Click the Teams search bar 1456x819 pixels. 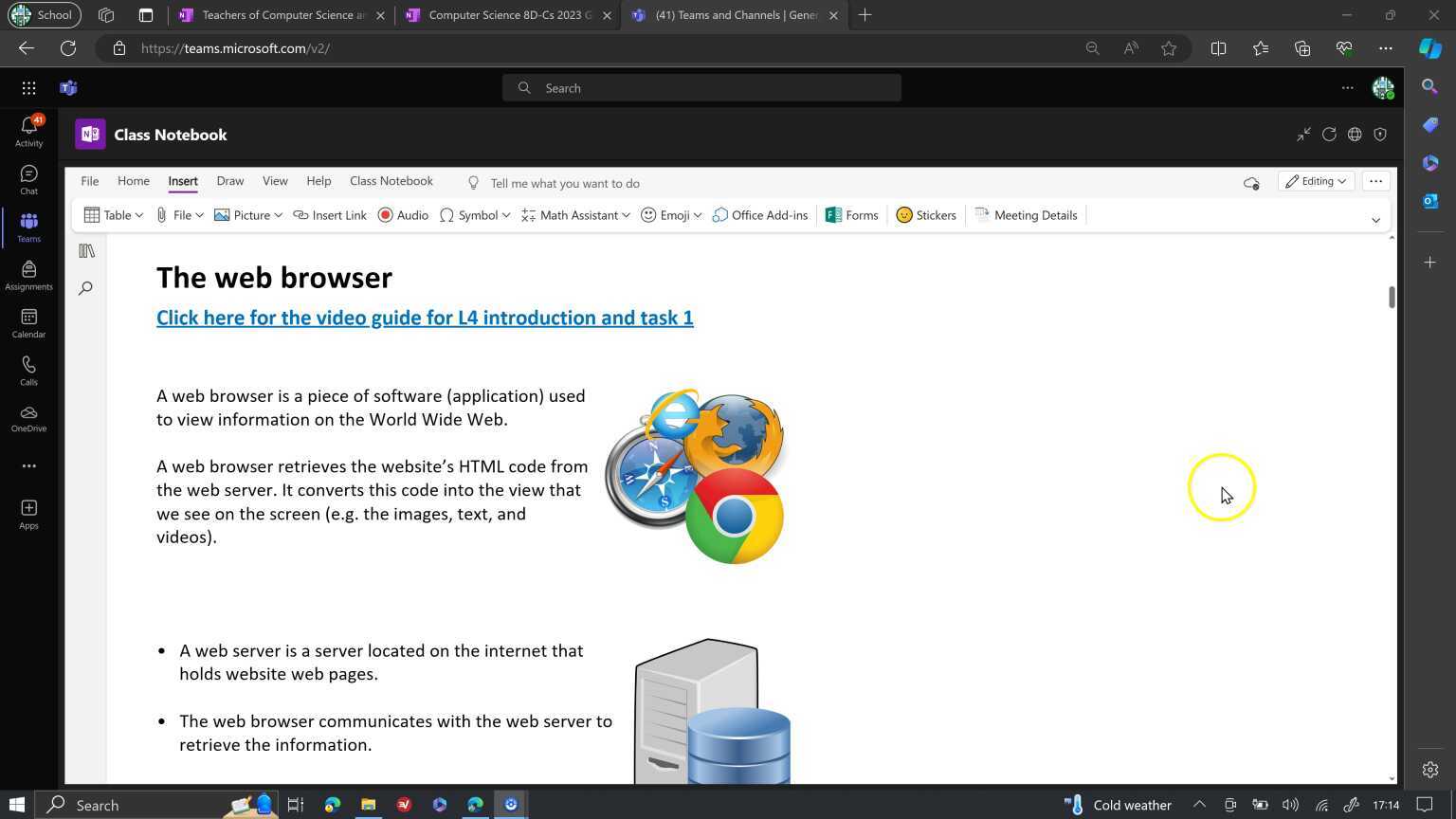pyautogui.click(x=701, y=87)
